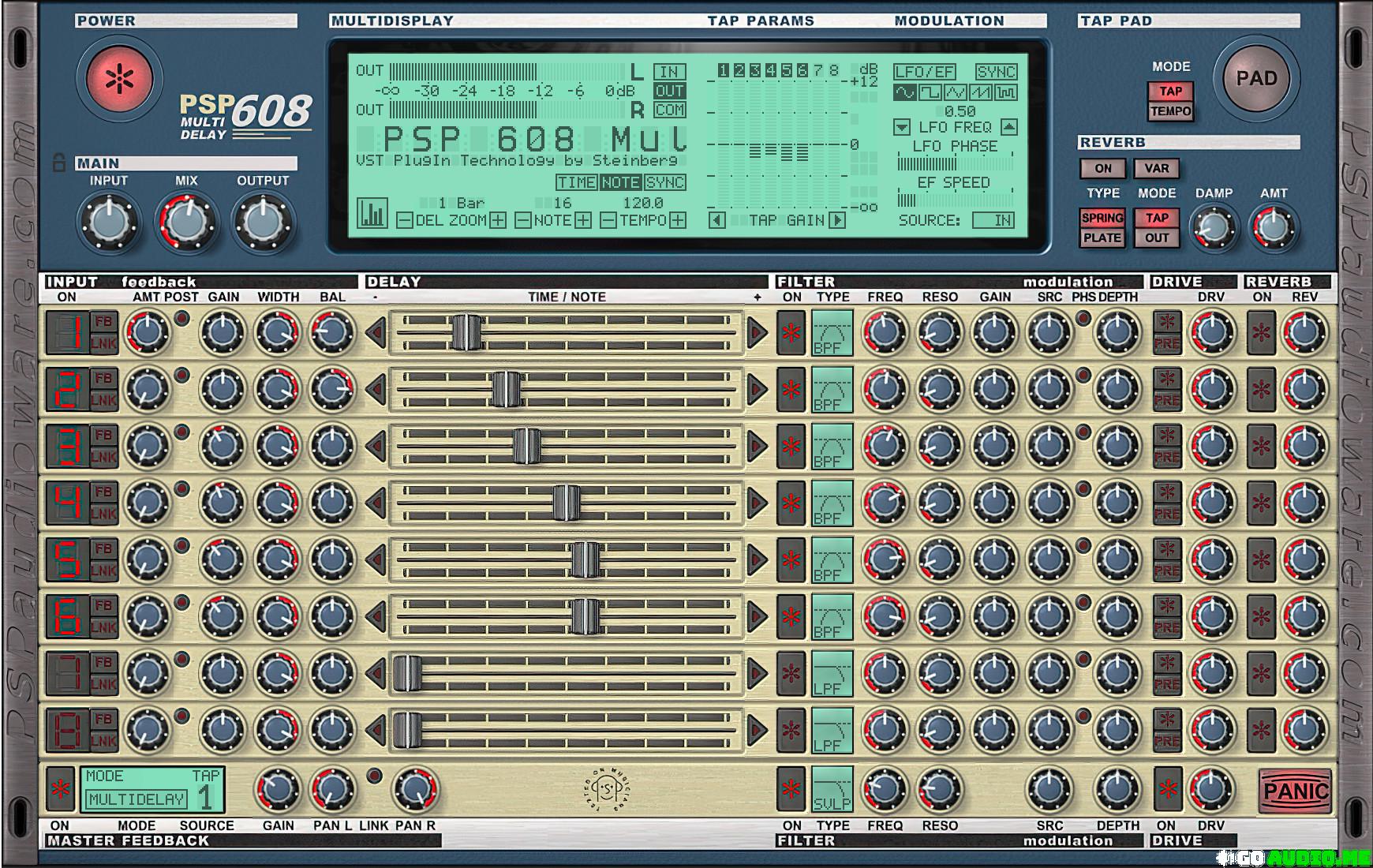Image resolution: width=1373 pixels, height=868 pixels.
Task: Select tap 7 in Tap Params header
Action: click(x=818, y=70)
